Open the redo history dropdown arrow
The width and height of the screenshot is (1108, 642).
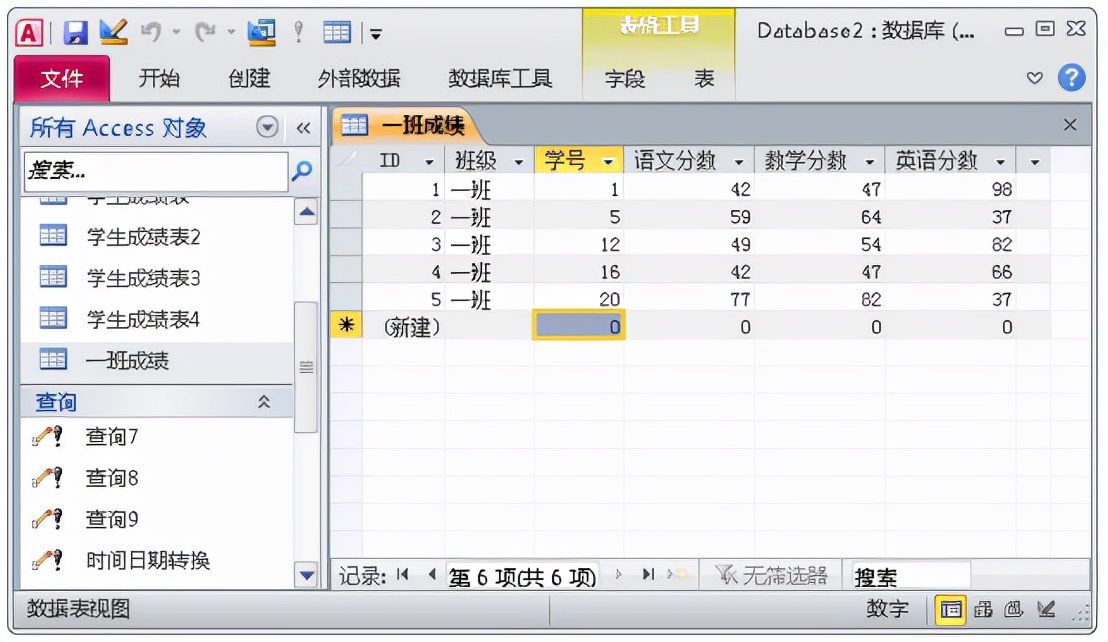pyautogui.click(x=231, y=32)
